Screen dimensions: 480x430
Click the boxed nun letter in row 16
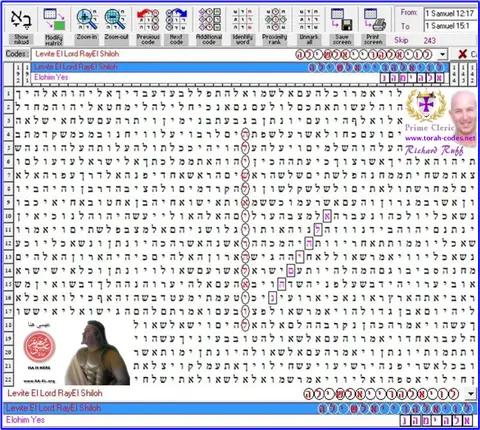(x=273, y=298)
